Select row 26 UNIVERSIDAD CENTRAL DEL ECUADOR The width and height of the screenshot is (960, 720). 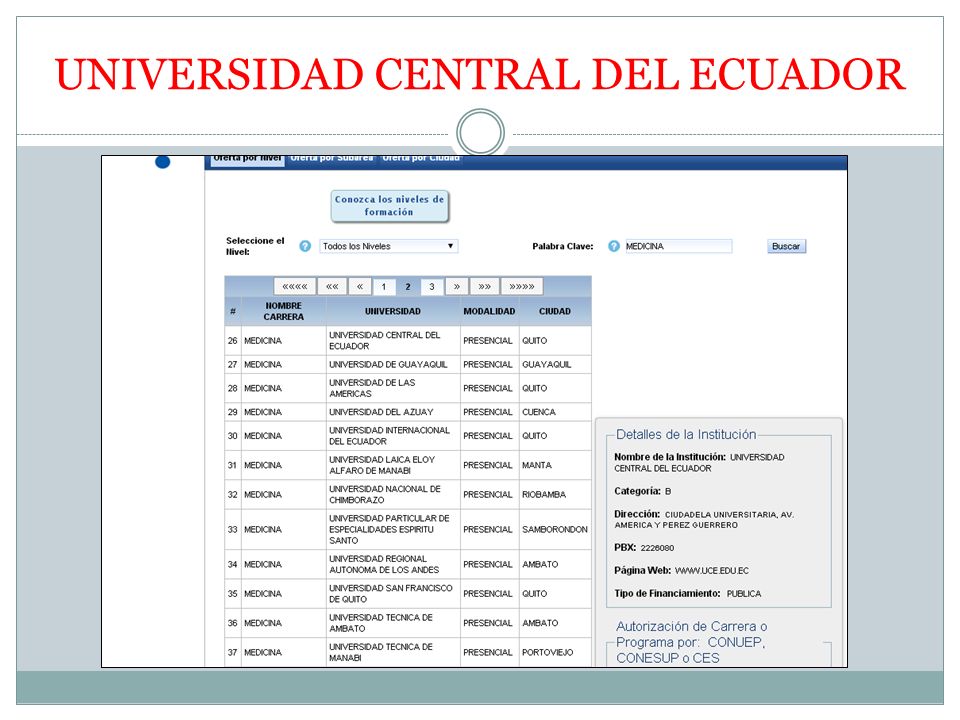coord(408,340)
